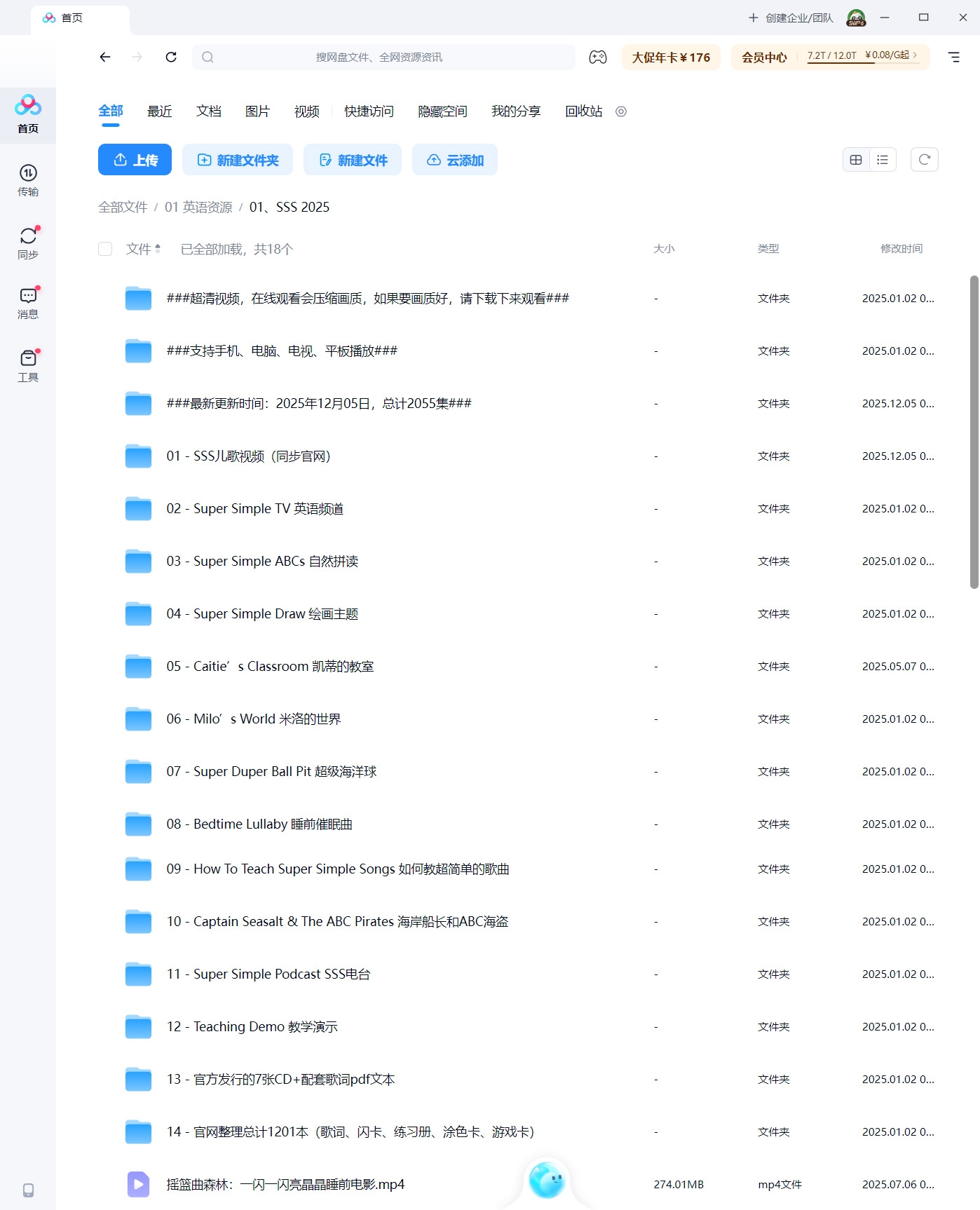Expand storage plan chevron beside ¥0.08/G起
The height and width of the screenshot is (1210, 980).
(x=915, y=55)
